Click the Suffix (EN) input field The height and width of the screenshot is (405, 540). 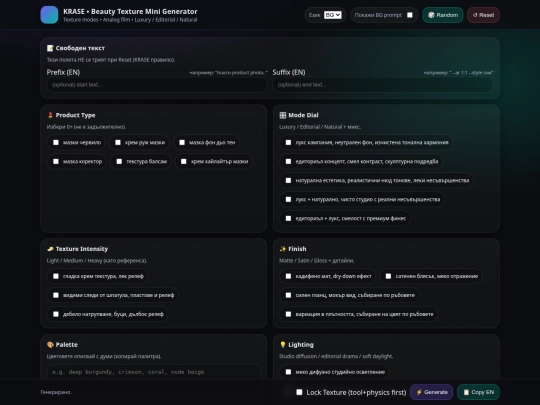coord(383,85)
